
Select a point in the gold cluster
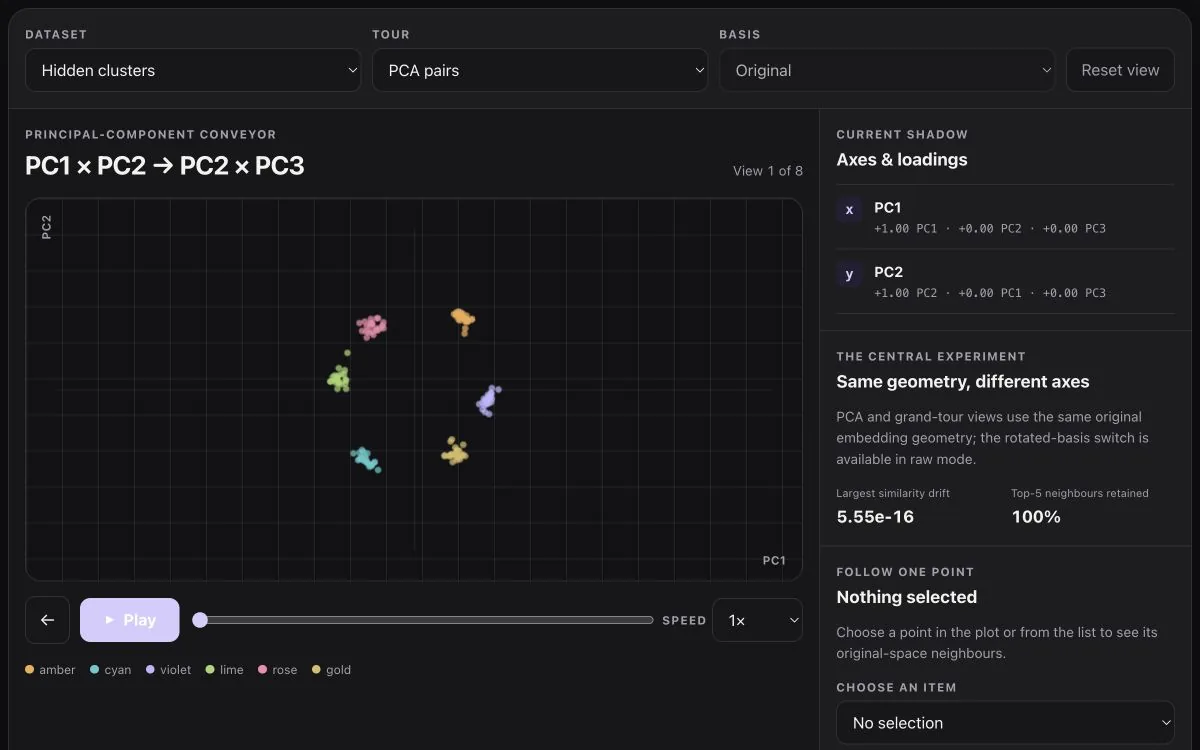pyautogui.click(x=455, y=454)
